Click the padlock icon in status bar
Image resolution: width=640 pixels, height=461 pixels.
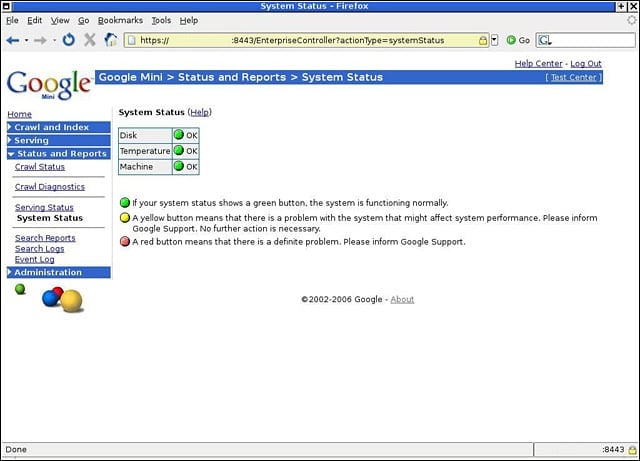pos(632,450)
